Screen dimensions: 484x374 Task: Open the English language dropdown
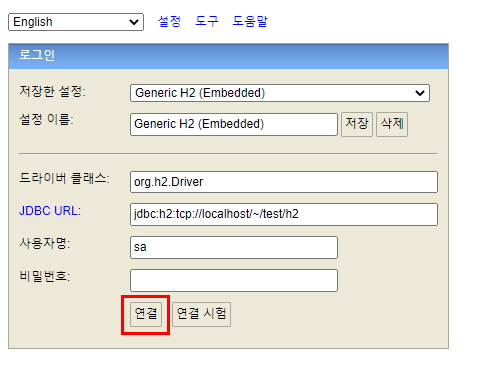click(x=76, y=22)
